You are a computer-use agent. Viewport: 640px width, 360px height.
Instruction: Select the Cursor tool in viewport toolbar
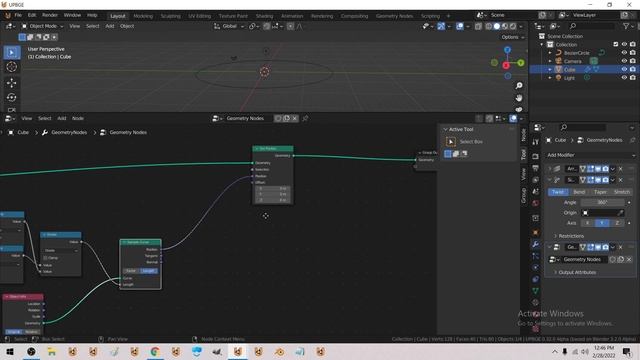pyautogui.click(x=11, y=67)
